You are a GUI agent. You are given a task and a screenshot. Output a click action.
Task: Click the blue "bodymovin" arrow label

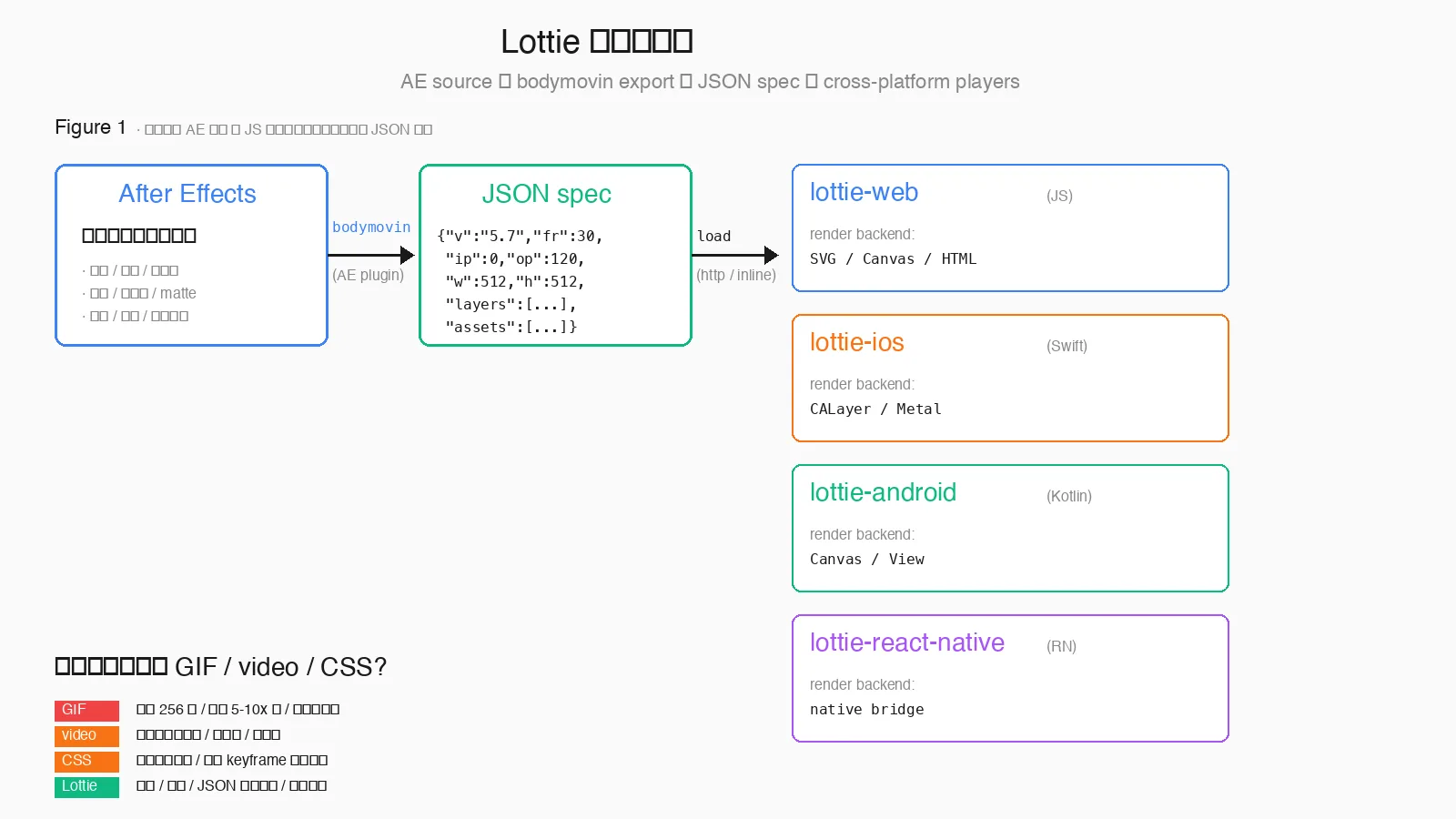[x=371, y=227]
